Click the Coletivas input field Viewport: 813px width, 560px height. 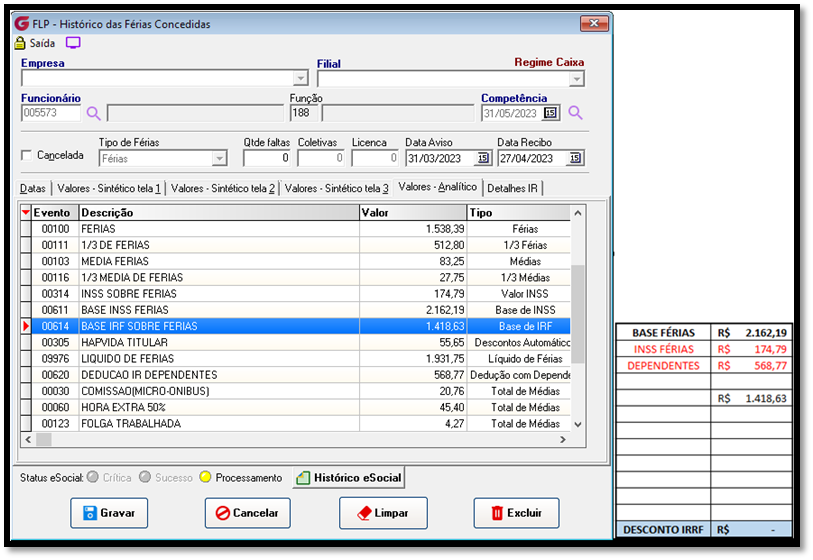[320, 158]
